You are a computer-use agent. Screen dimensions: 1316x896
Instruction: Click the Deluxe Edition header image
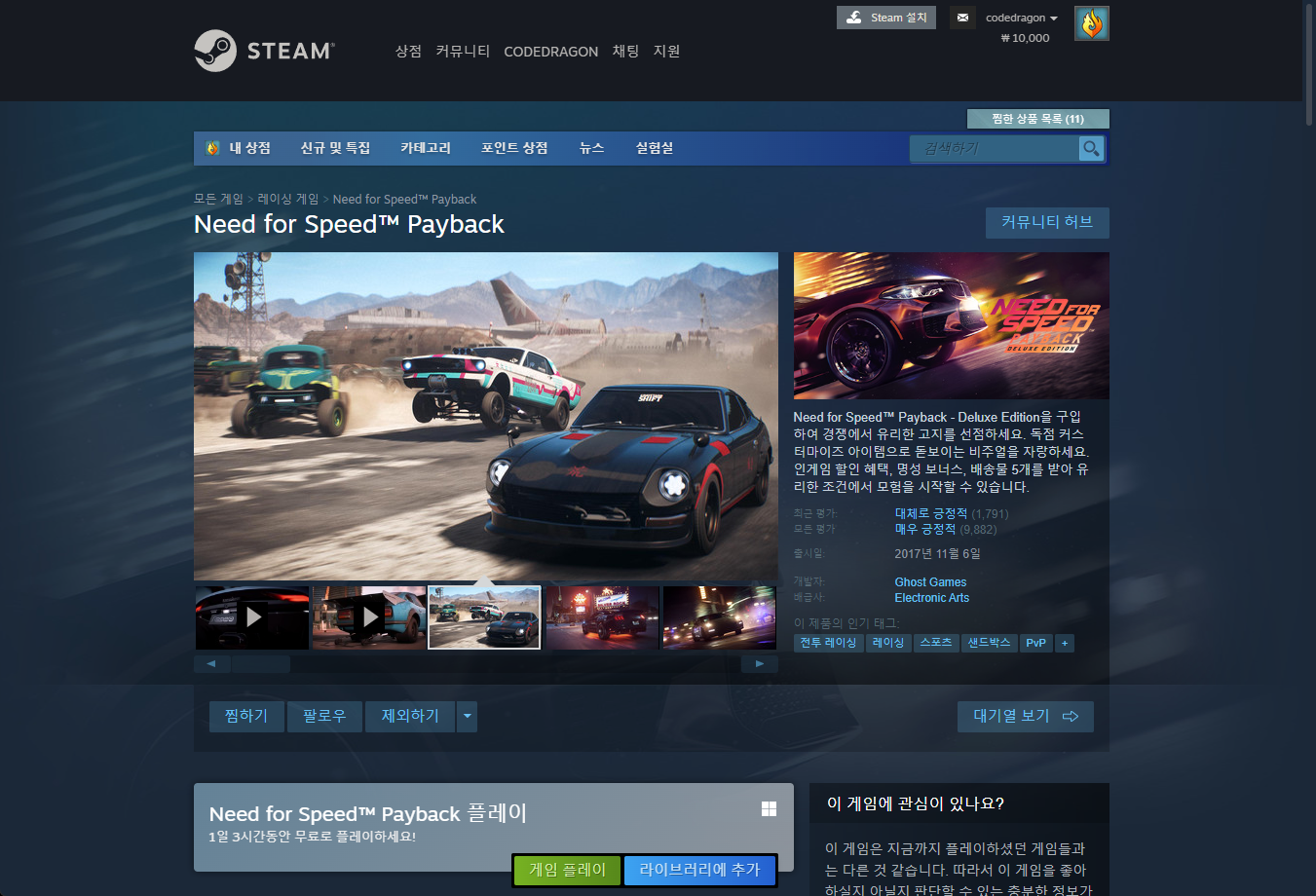[x=952, y=325]
